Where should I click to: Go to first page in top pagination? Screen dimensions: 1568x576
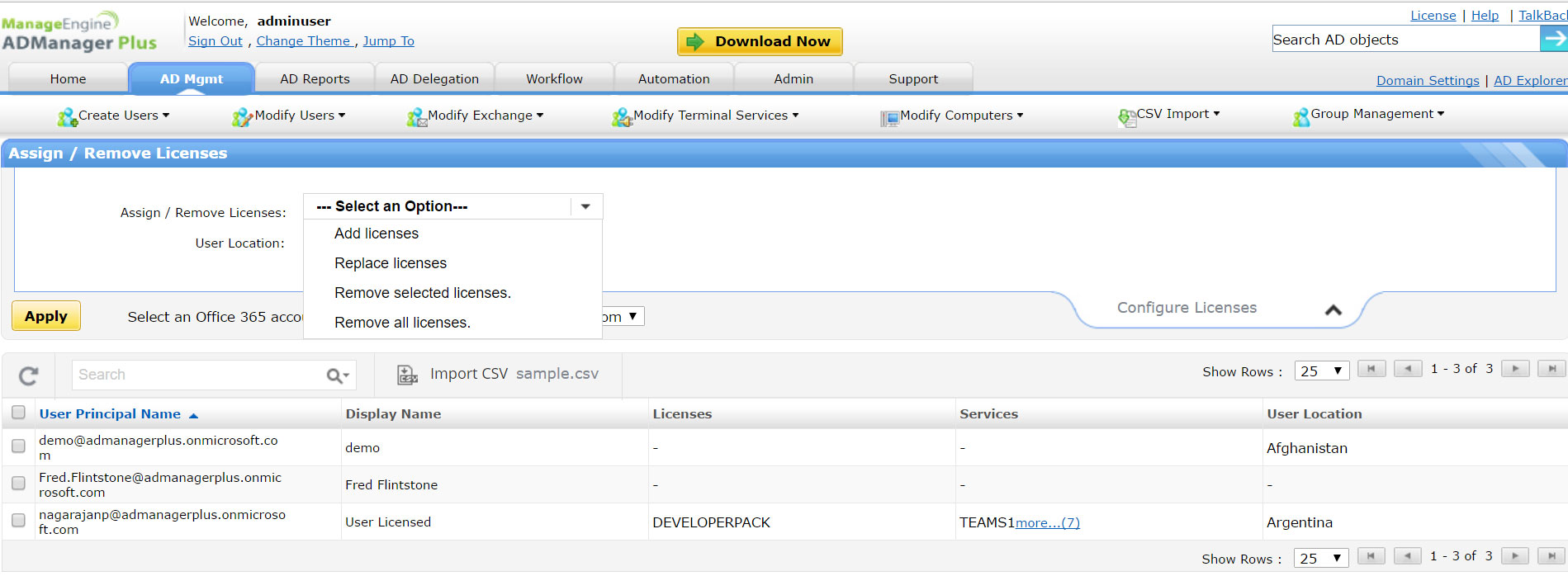pyautogui.click(x=1371, y=369)
